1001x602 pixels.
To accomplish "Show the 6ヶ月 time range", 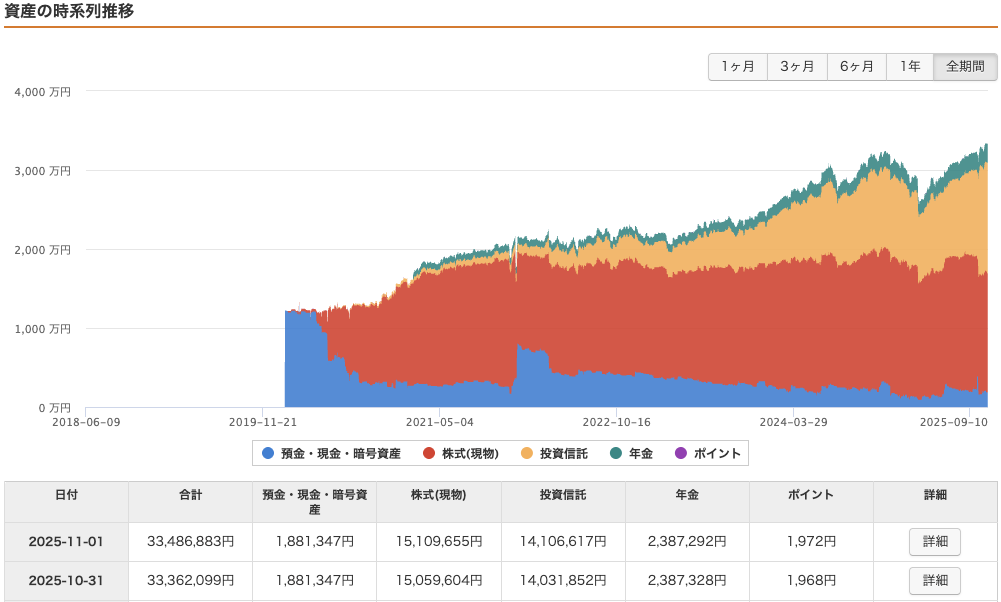I will (856, 67).
